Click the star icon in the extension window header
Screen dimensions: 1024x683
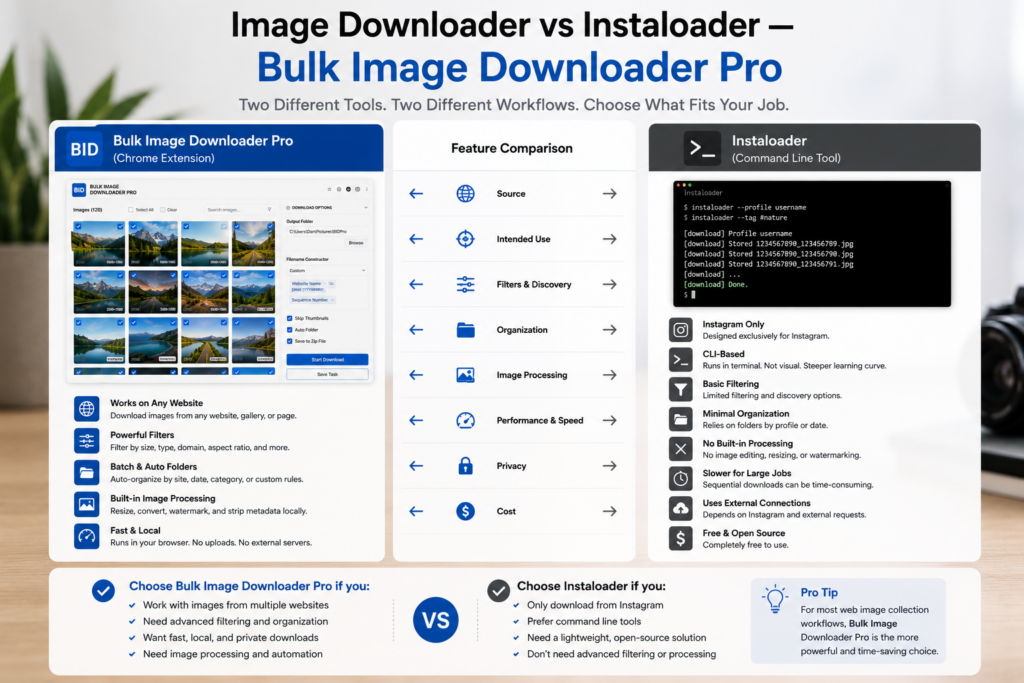(329, 189)
